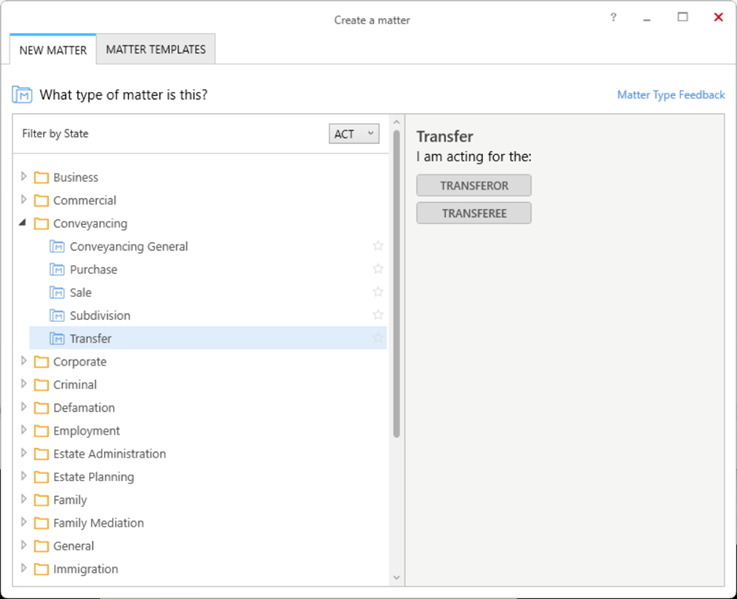Image resolution: width=737 pixels, height=599 pixels.
Task: Click the Criminal folder icon
Action: point(41,385)
